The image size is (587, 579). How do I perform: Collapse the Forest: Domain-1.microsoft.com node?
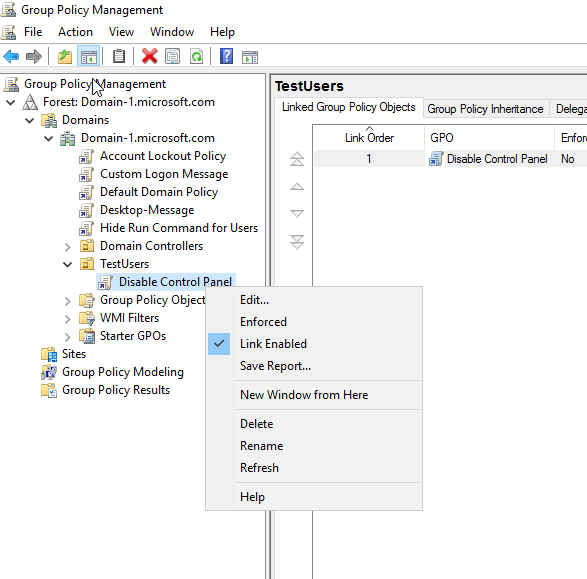pos(11,102)
